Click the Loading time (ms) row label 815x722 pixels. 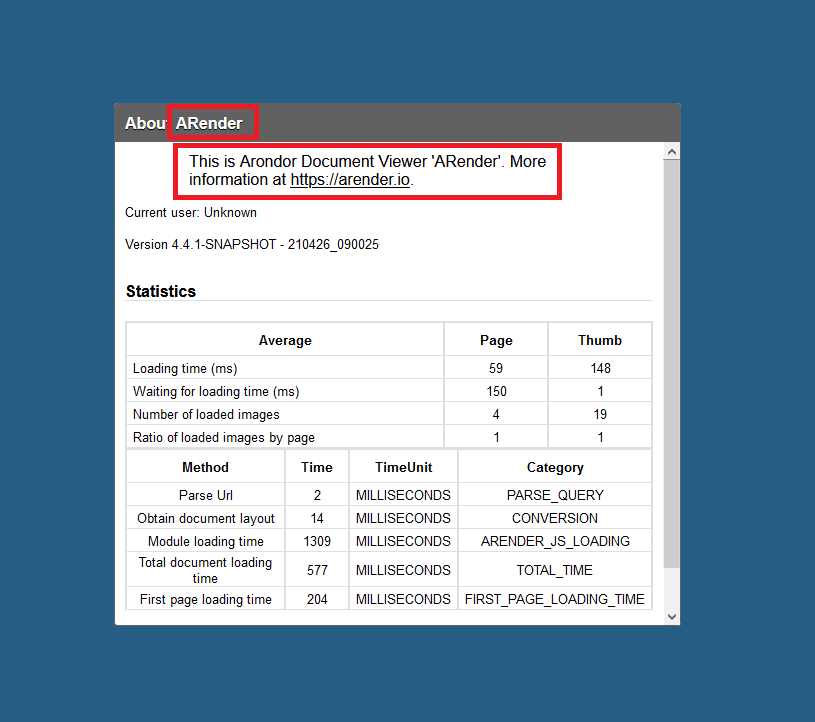(185, 368)
